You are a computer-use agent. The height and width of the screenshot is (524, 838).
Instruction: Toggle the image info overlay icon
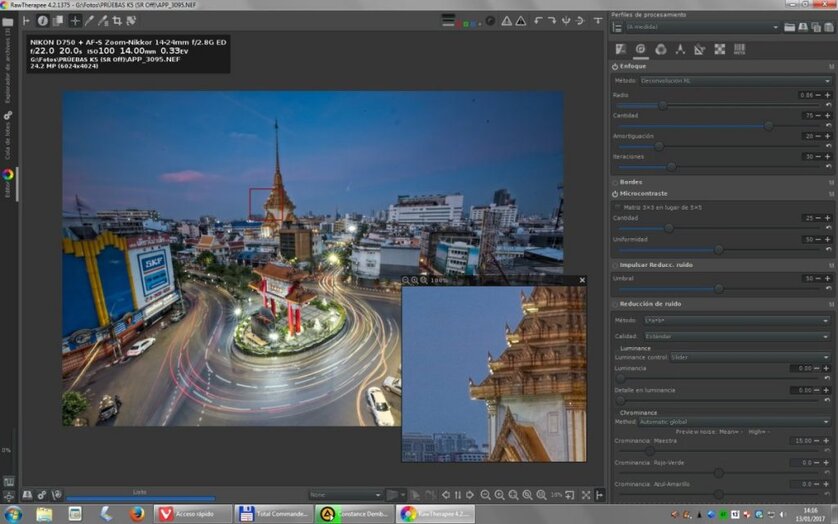click(43, 20)
